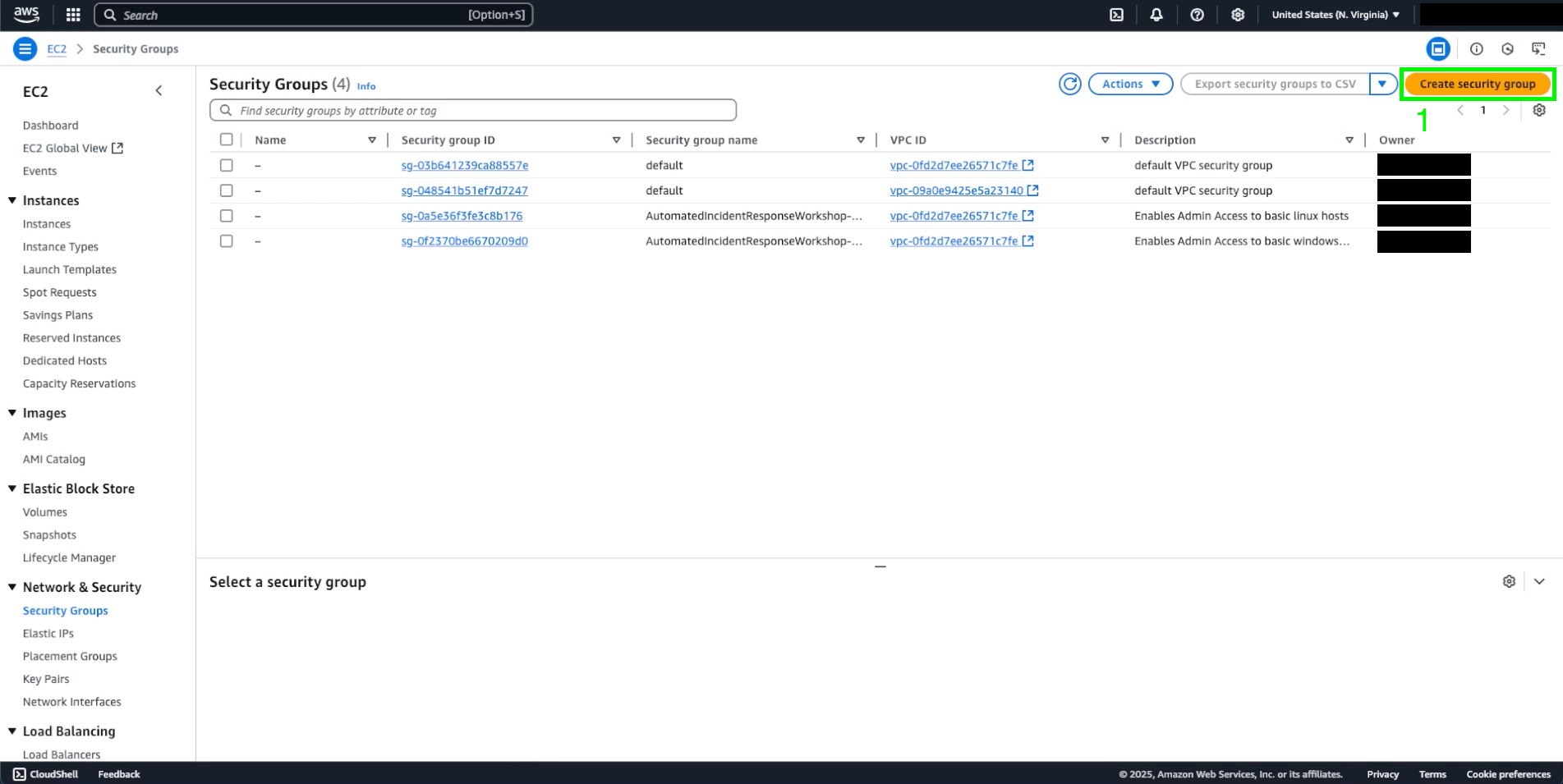Open the services grid menu icon
The height and width of the screenshot is (784, 1563).
73,15
